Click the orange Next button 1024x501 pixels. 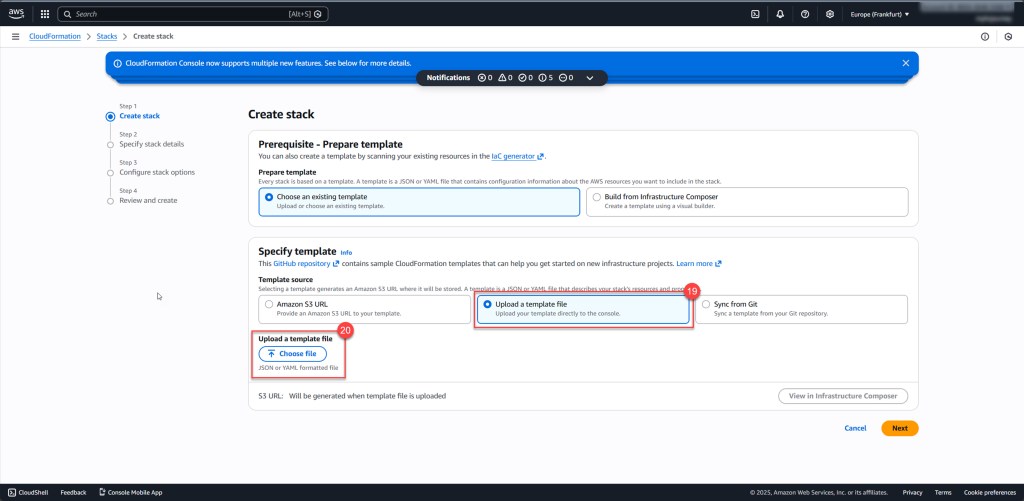tap(899, 428)
